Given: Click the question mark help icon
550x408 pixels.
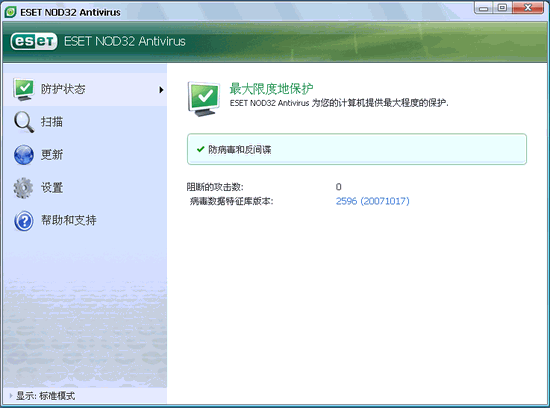Looking at the screenshot, I should 24,221.
